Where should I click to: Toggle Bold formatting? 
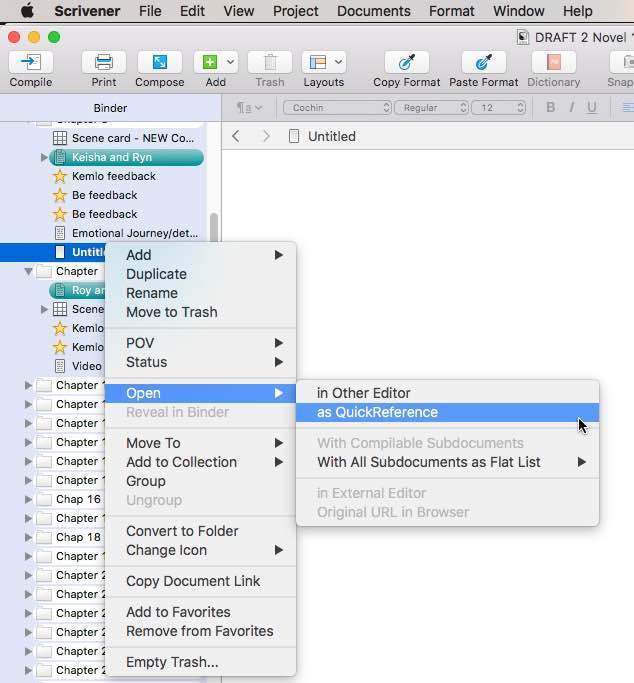550,108
